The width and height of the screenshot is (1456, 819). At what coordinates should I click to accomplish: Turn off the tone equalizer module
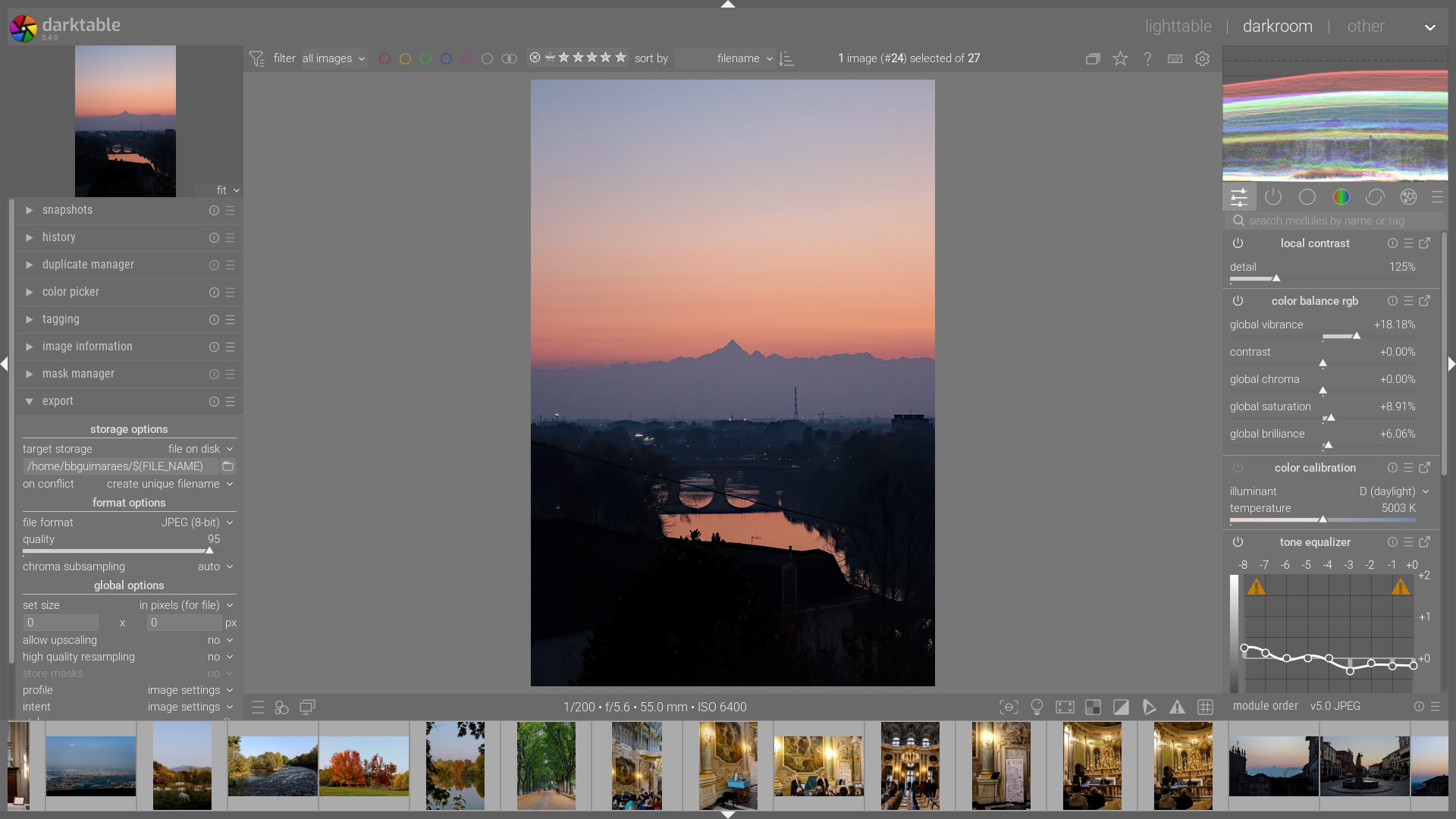coord(1238,542)
